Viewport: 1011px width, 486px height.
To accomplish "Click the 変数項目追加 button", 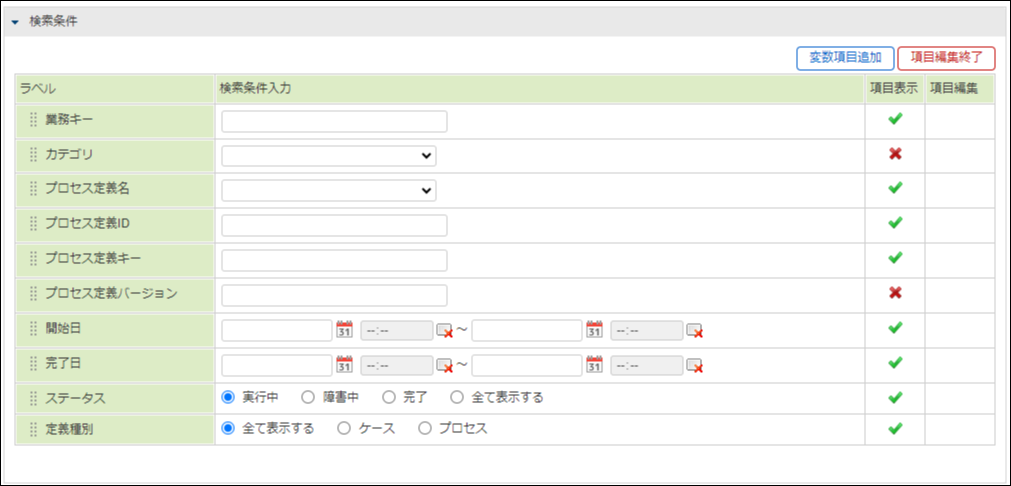I will (x=845, y=58).
